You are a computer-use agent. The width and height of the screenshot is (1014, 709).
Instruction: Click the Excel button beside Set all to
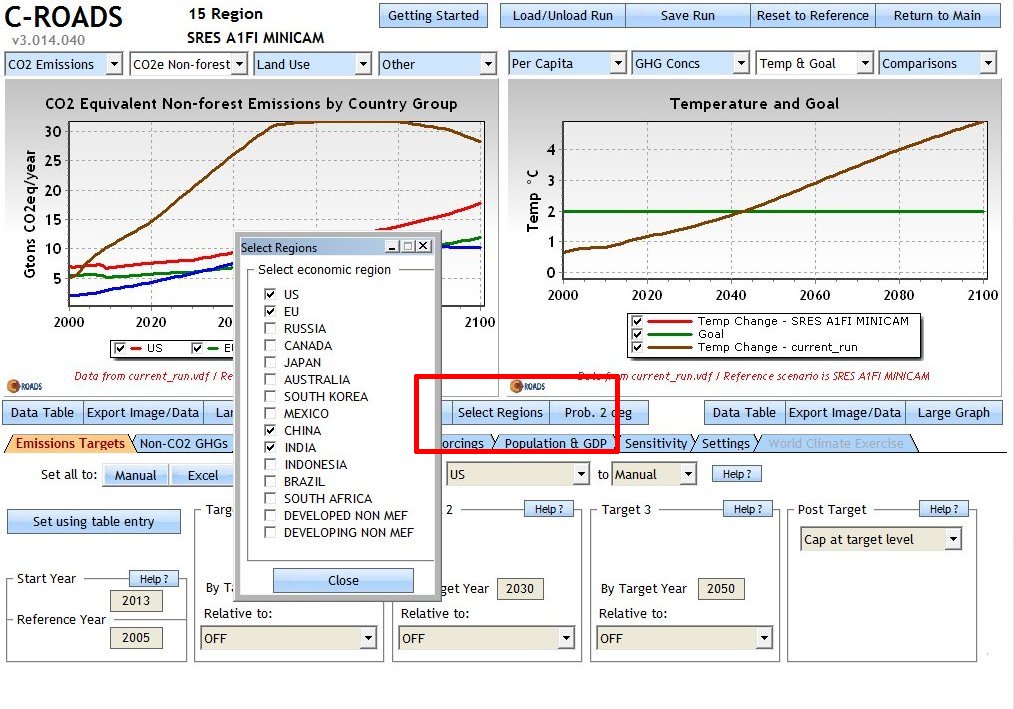(x=202, y=475)
